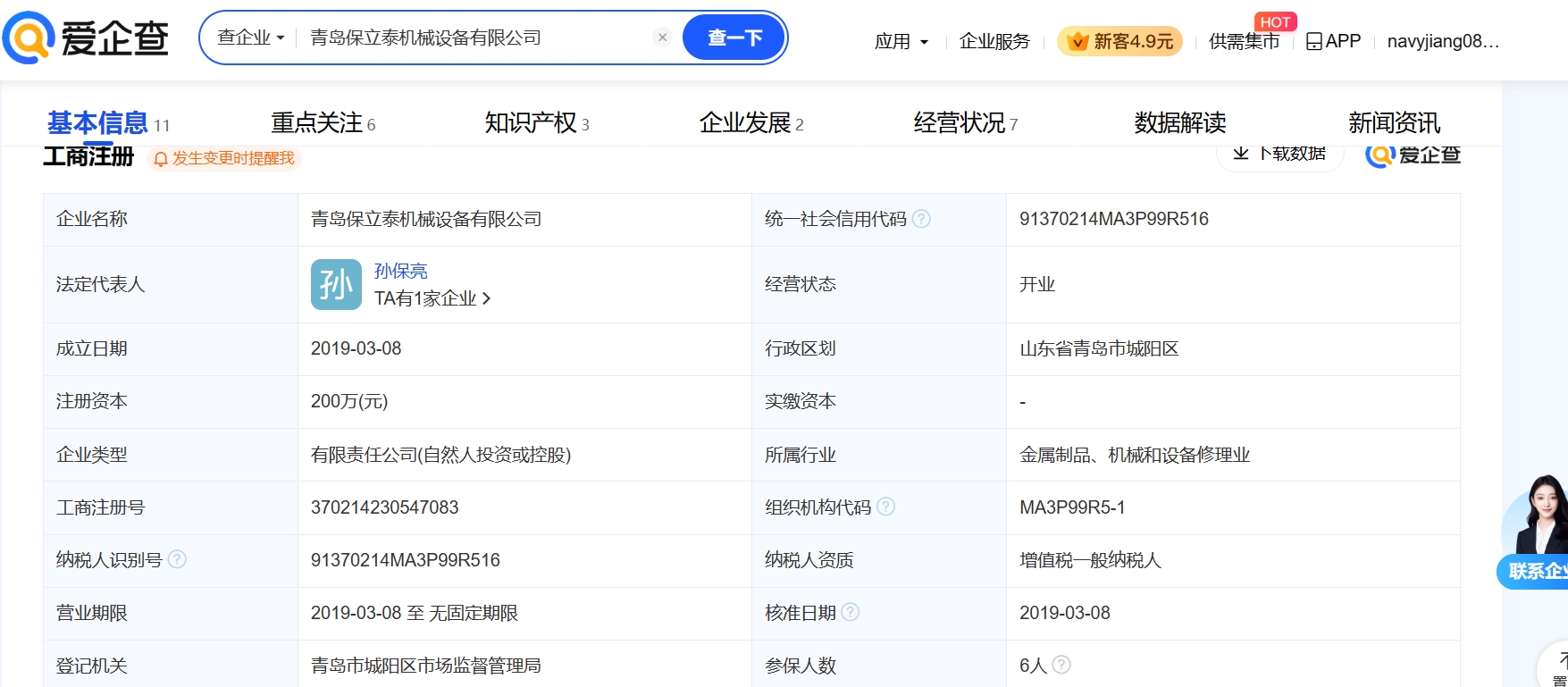The height and width of the screenshot is (687, 1568).
Task: Click the 孙 avatar icon
Action: (x=336, y=285)
